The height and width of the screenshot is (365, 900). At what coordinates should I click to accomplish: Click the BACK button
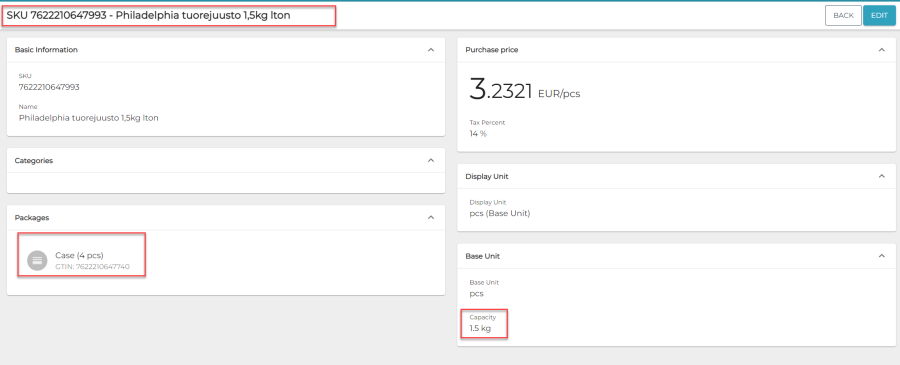843,15
